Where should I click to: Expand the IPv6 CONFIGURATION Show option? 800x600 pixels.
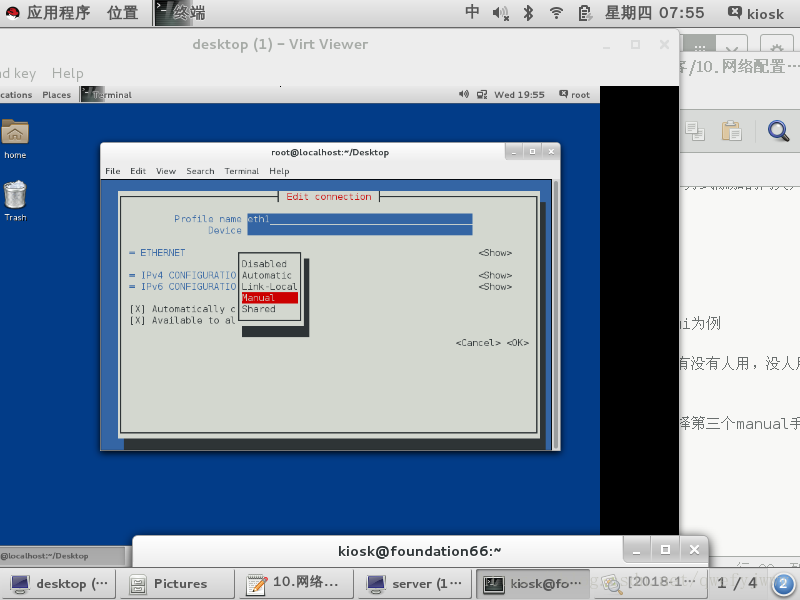point(495,286)
